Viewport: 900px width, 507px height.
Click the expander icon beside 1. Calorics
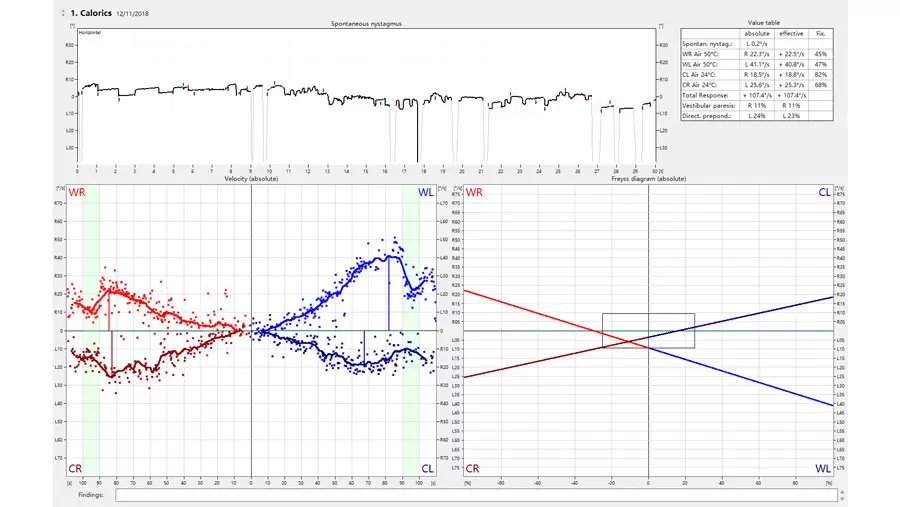point(61,12)
